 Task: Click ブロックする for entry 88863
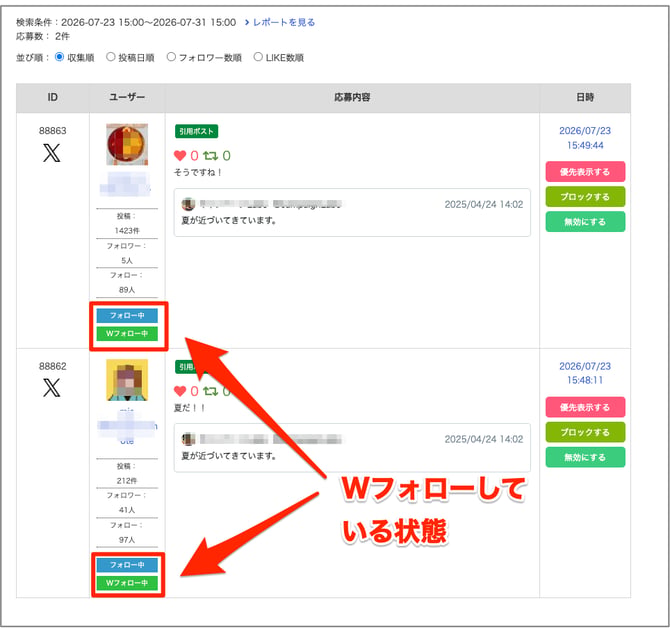point(585,197)
